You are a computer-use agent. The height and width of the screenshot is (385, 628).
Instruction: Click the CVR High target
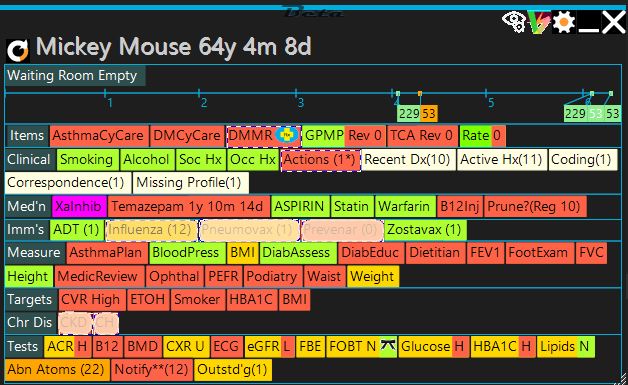(x=92, y=300)
